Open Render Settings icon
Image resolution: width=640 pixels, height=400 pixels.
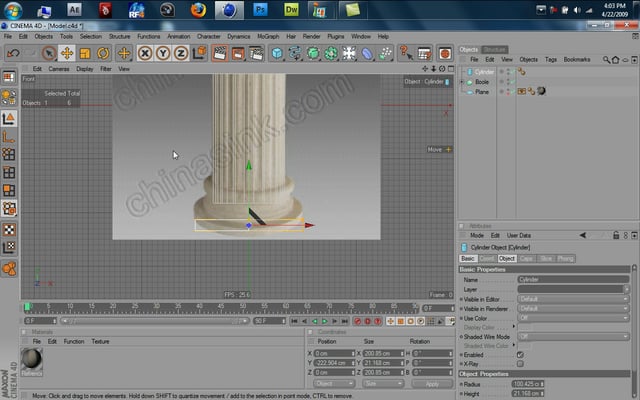(256, 53)
